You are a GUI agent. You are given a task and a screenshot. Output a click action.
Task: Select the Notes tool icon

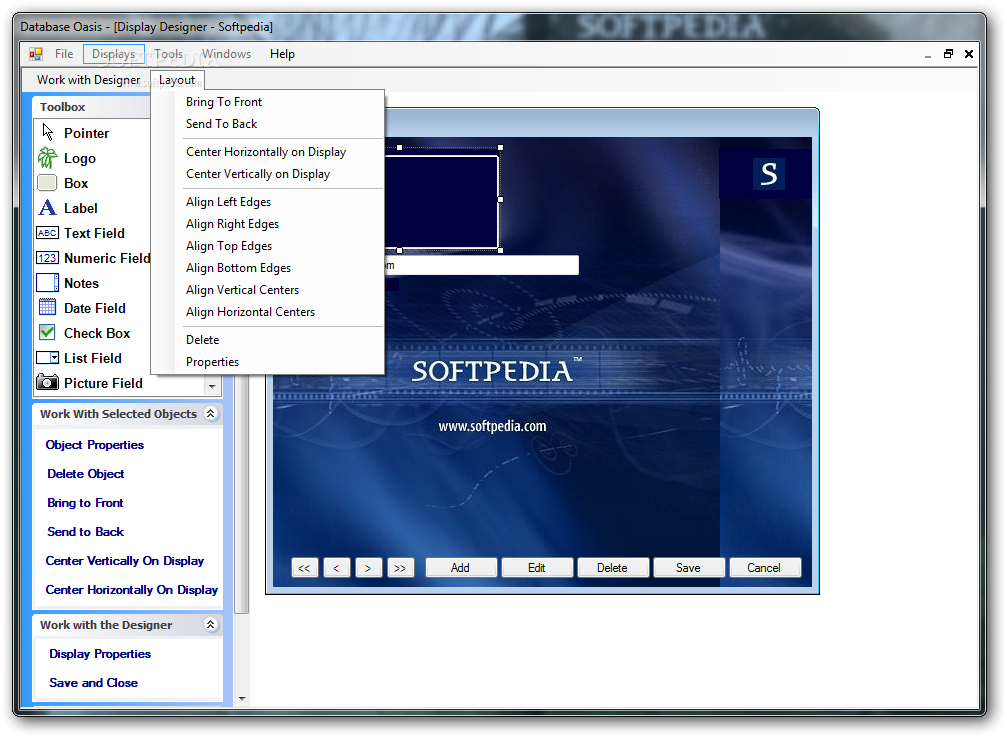(x=48, y=282)
